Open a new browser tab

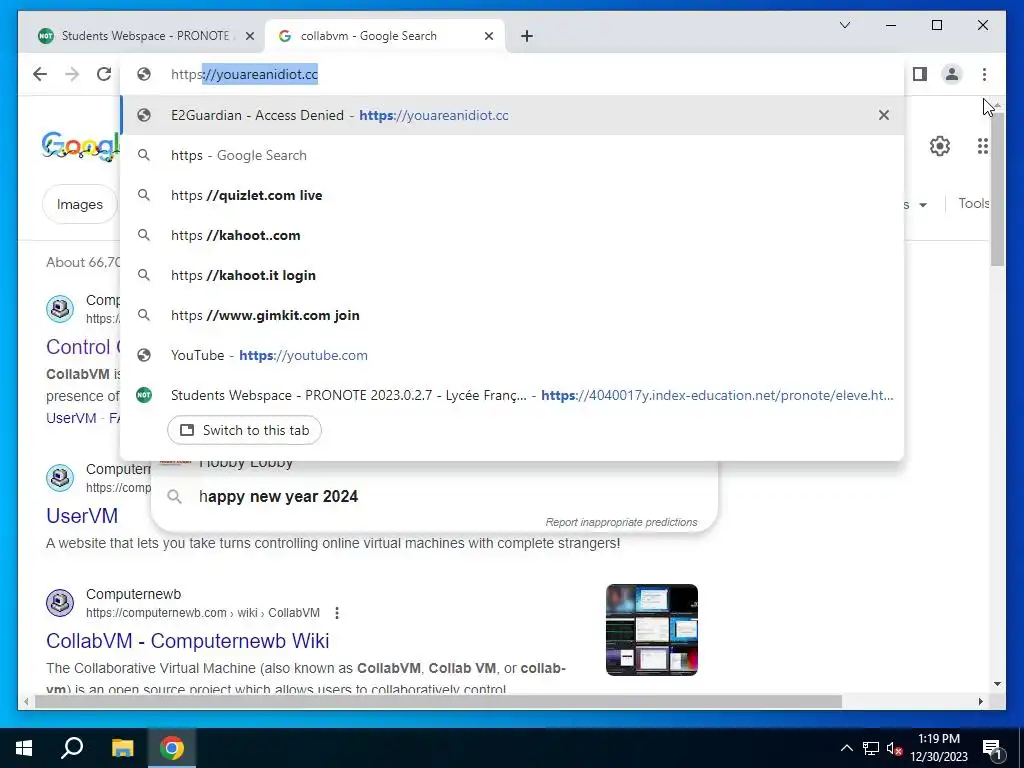click(527, 36)
